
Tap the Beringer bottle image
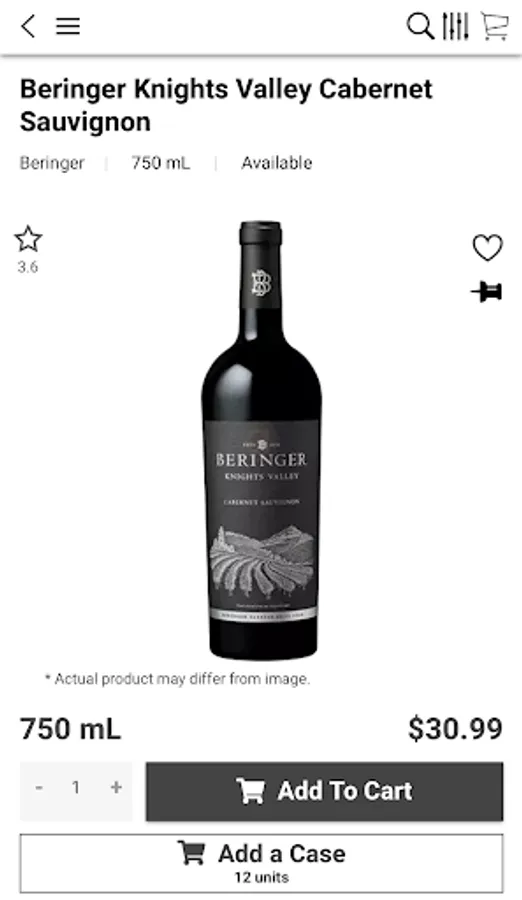261,440
